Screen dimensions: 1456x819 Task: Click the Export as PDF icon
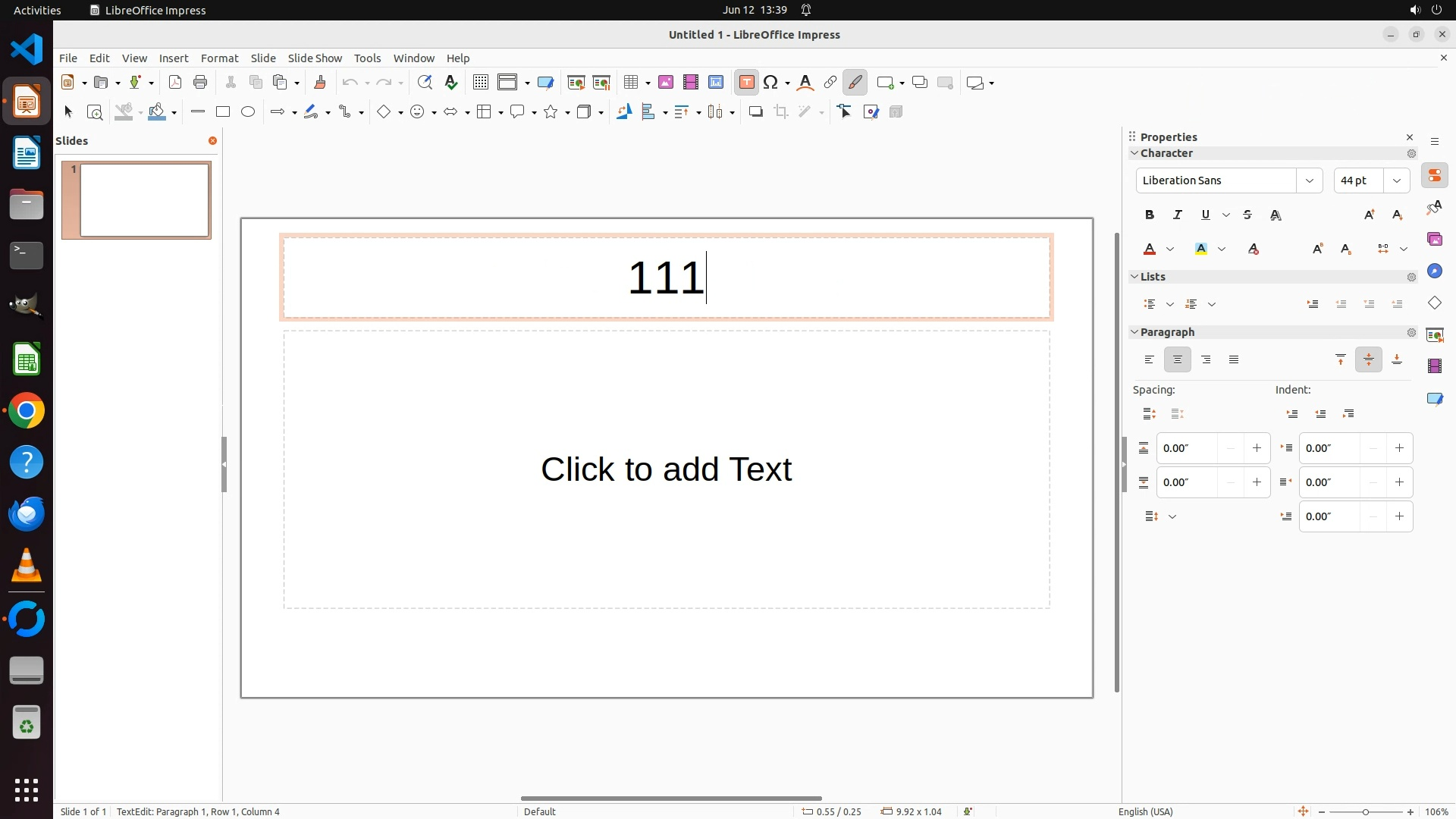coord(175,83)
